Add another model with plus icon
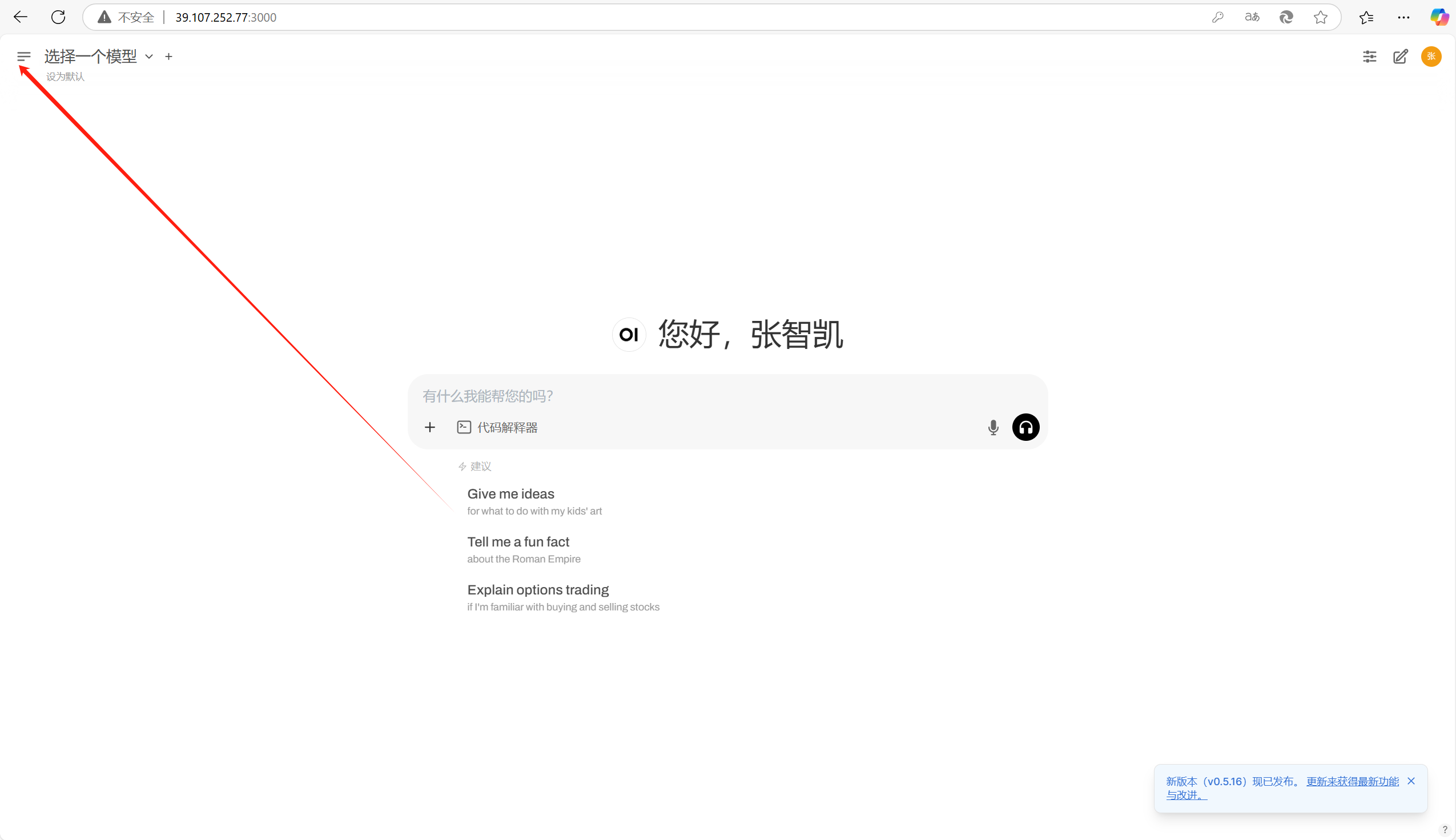The width and height of the screenshot is (1456, 840). (168, 57)
